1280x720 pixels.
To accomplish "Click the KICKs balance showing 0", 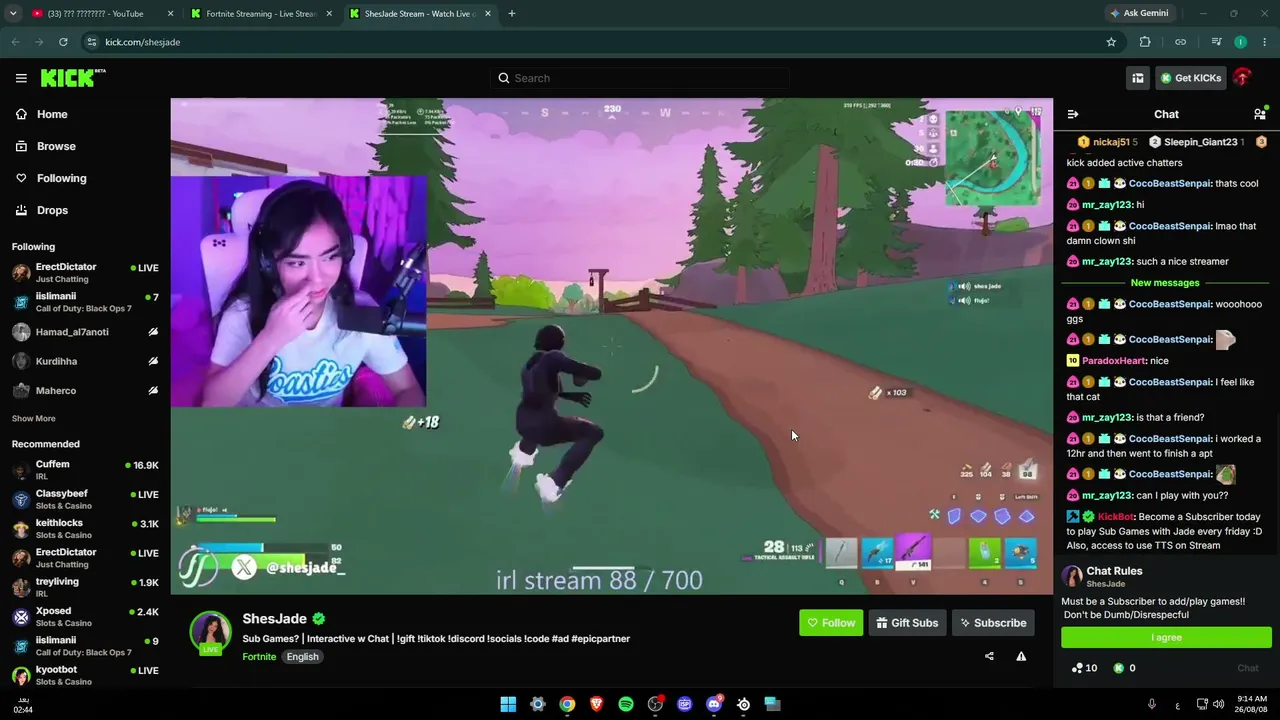I will point(1125,668).
